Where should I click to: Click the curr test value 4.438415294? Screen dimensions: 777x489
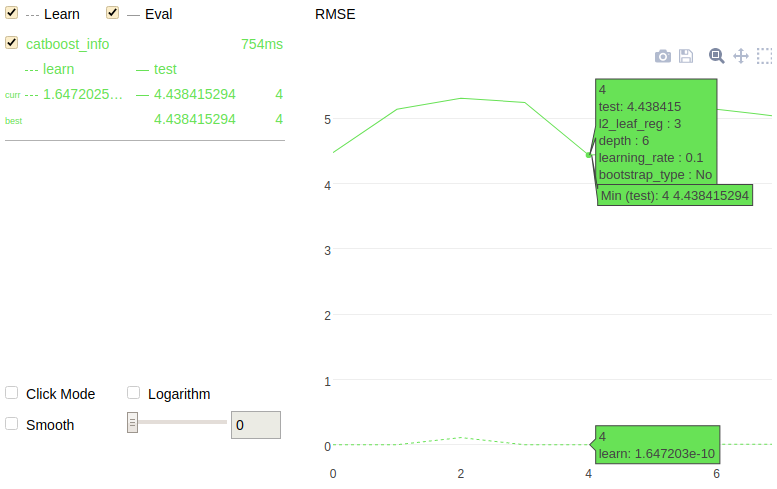point(194,94)
